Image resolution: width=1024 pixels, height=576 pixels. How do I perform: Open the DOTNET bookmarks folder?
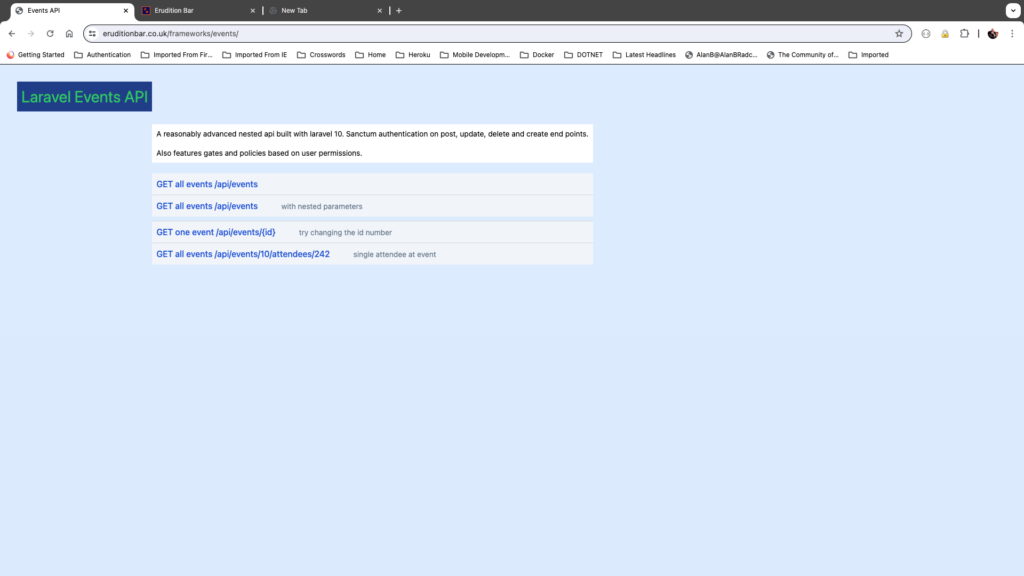tap(584, 55)
